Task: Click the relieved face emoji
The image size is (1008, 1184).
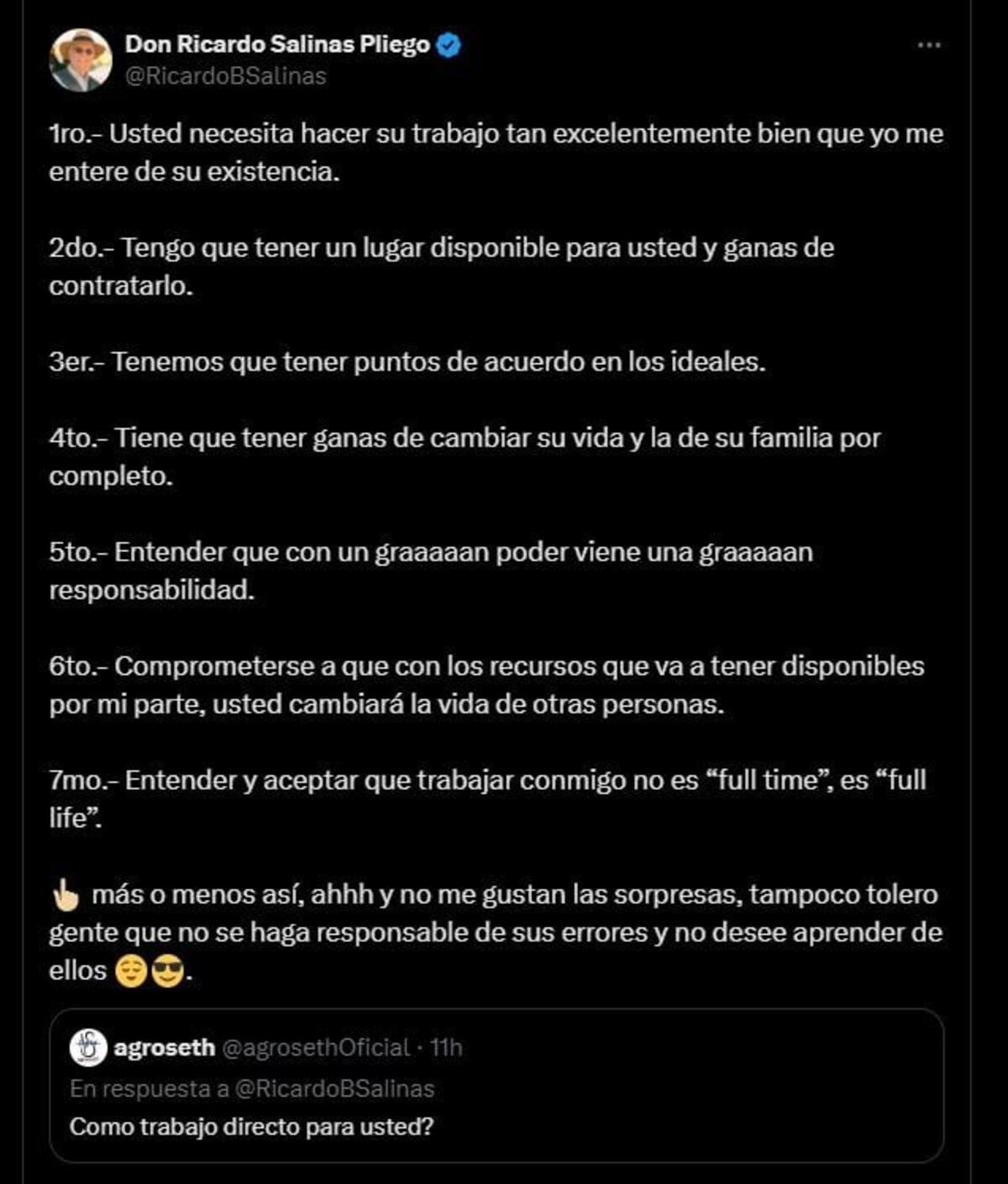Action: [x=131, y=971]
